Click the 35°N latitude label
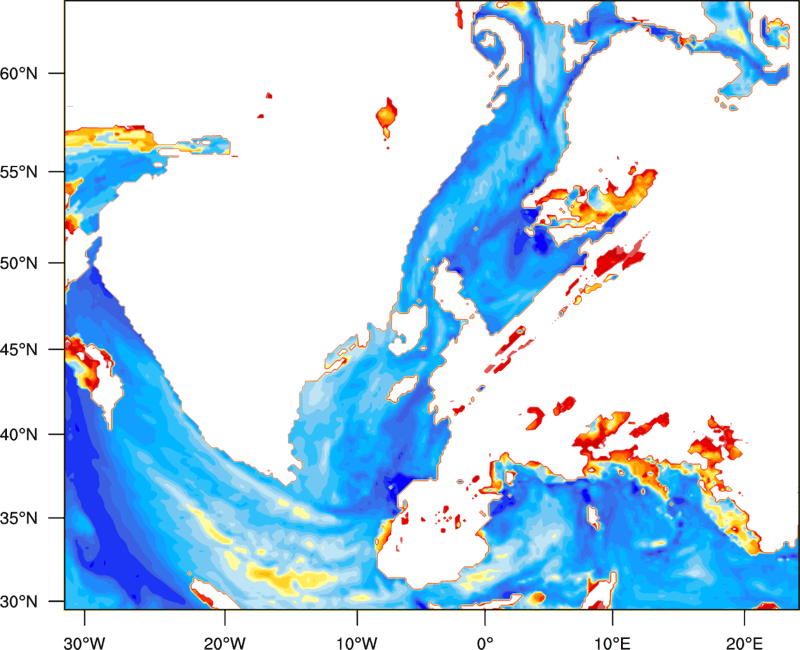The height and width of the screenshot is (650, 800). (x=19, y=518)
